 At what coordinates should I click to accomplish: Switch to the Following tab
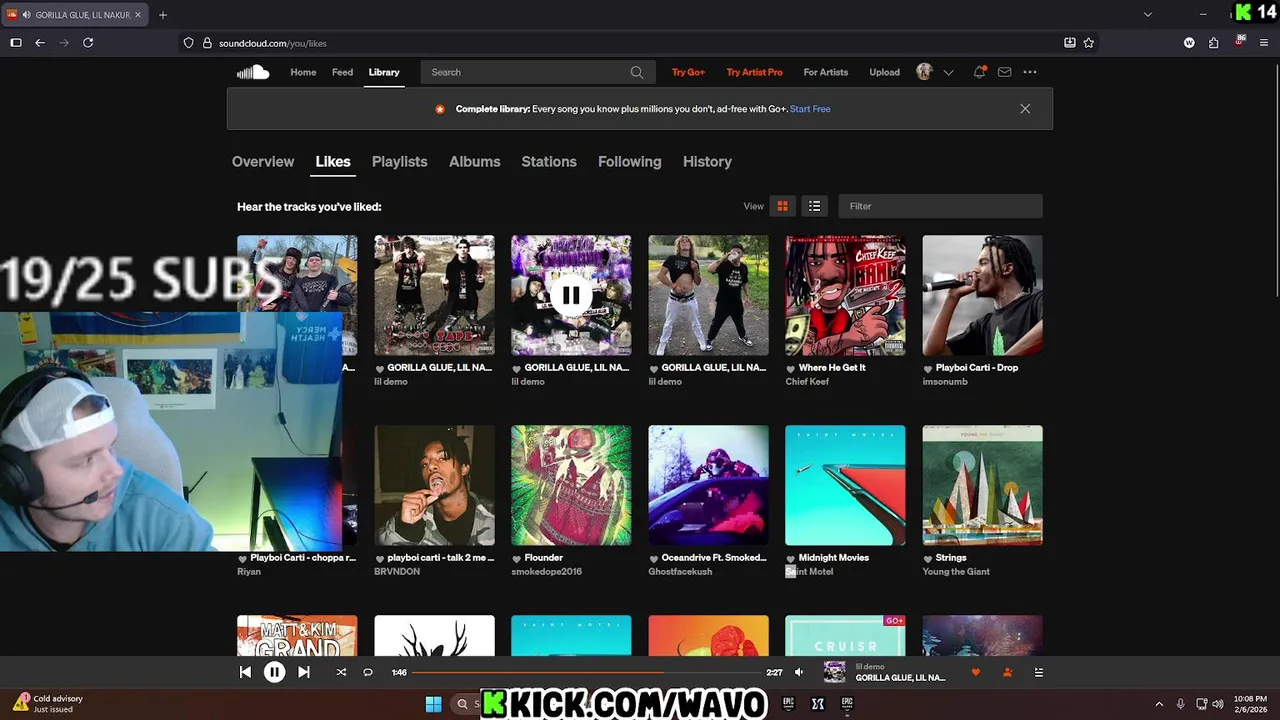click(x=629, y=162)
